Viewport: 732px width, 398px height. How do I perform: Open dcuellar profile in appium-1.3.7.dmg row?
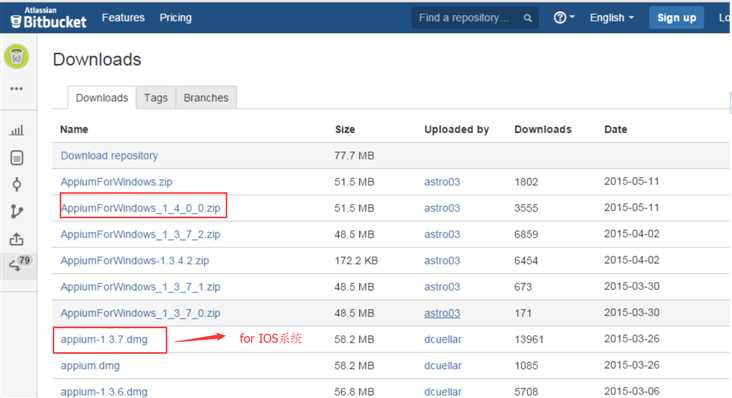pyautogui.click(x=443, y=339)
